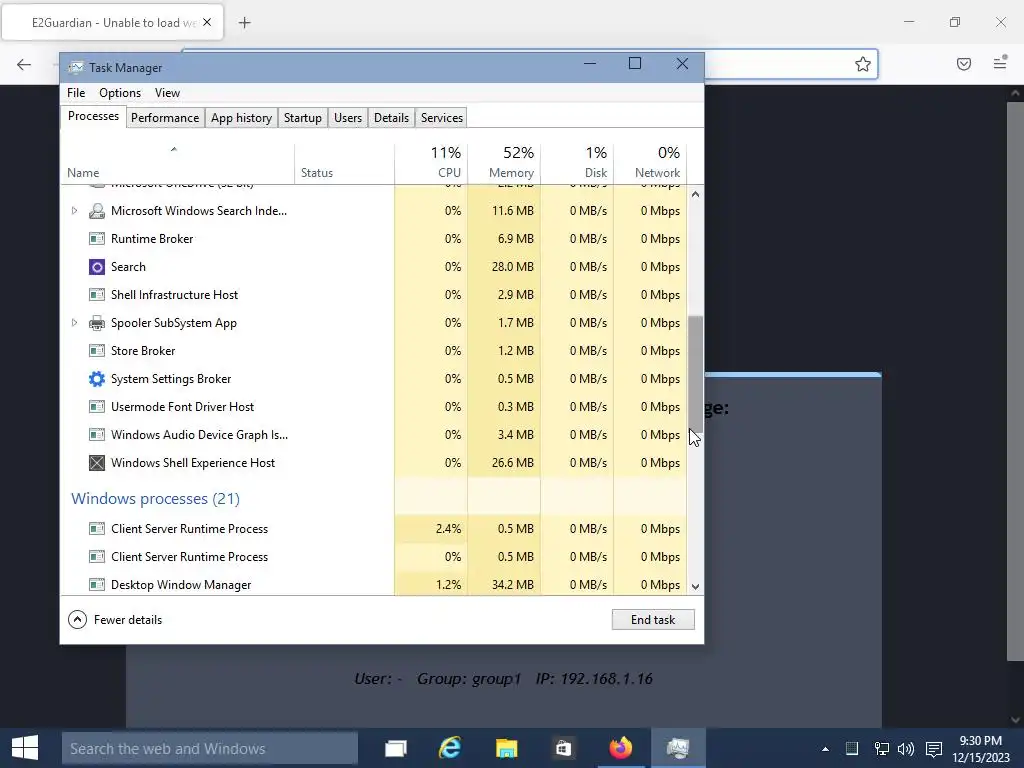Sort processes by Network column

(x=650, y=163)
